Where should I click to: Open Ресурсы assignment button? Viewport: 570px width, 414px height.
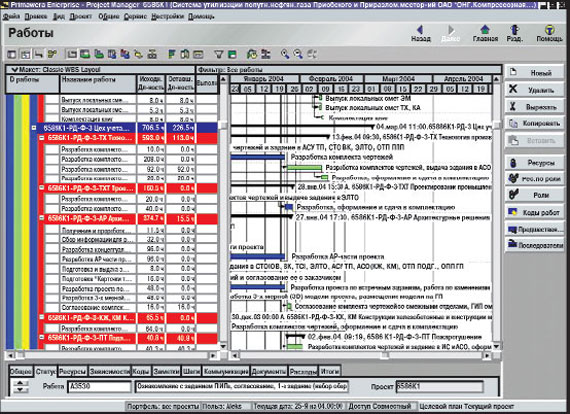point(534,163)
